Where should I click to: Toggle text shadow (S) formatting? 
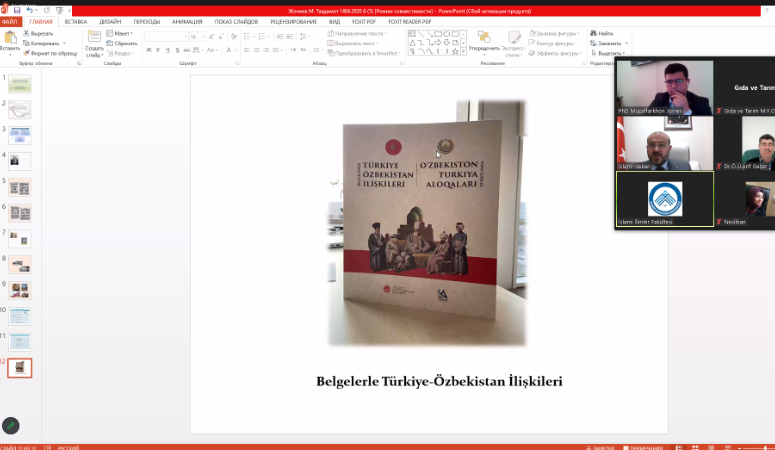[177, 50]
